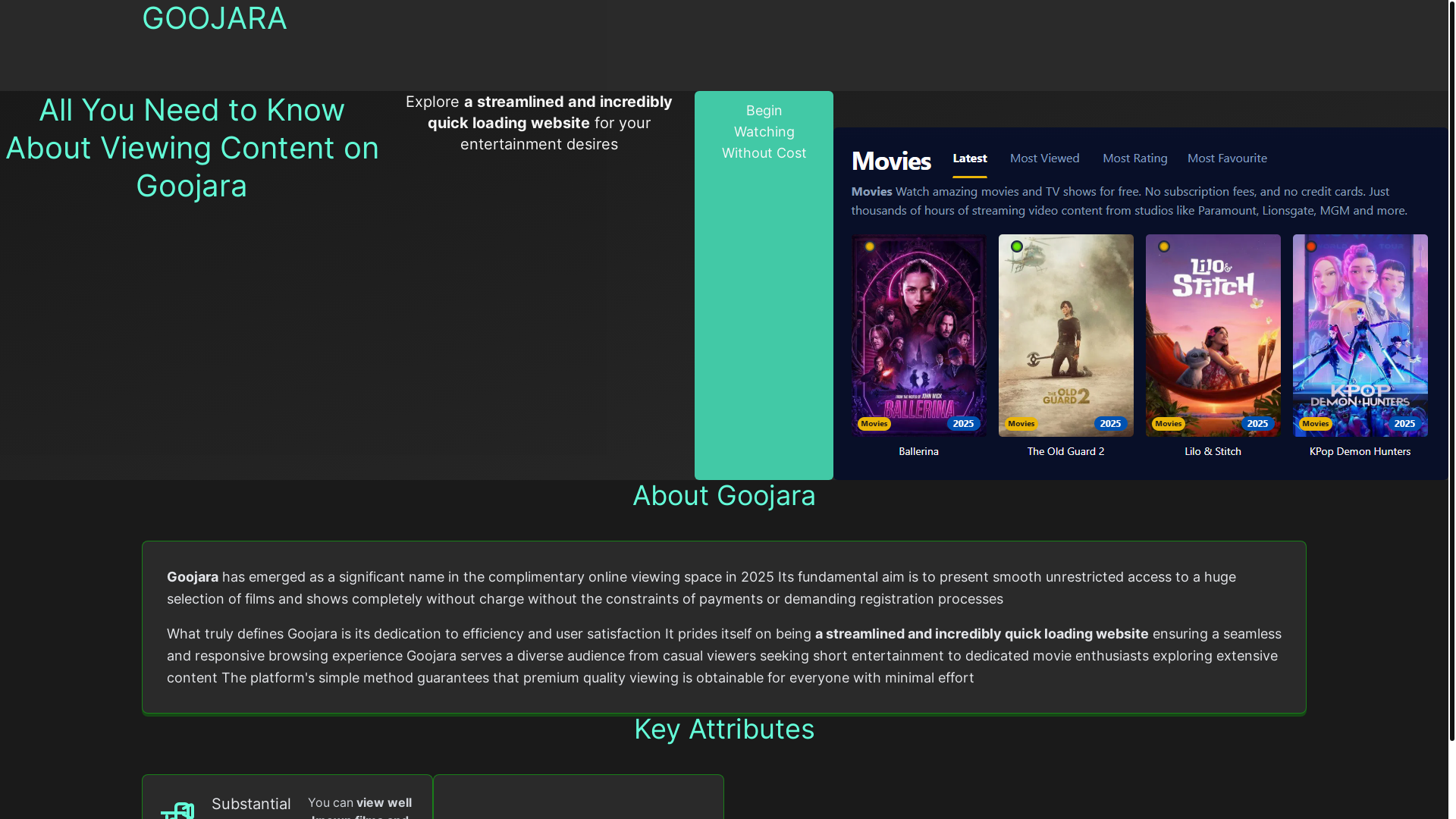Click the Ballerina title text
The width and height of the screenshot is (1456, 819).
tap(918, 451)
